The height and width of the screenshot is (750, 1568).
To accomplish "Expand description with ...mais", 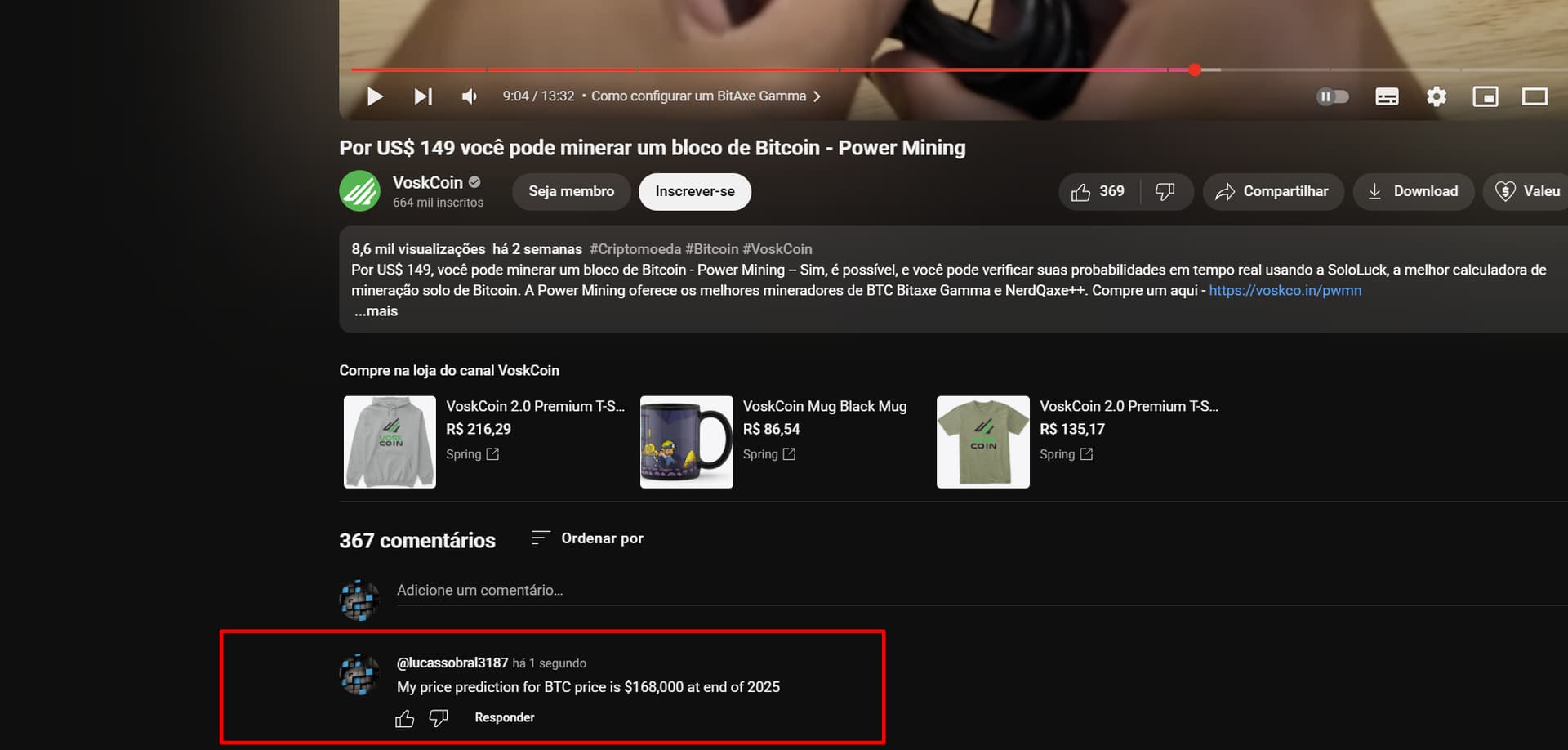I will tap(376, 311).
